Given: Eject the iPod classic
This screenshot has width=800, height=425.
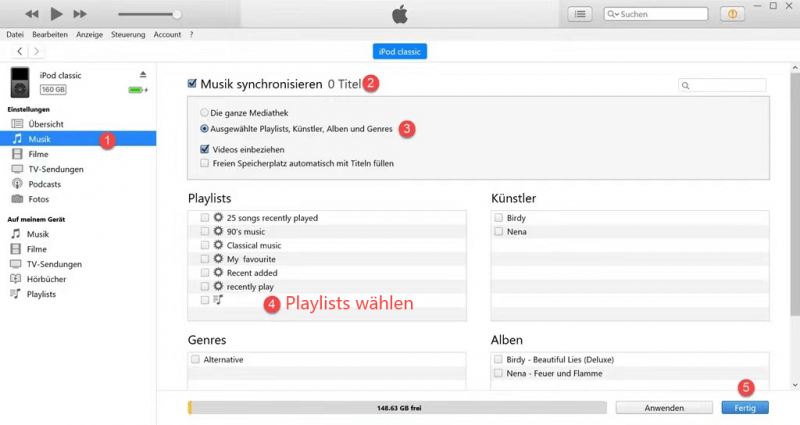Looking at the screenshot, I should (143, 74).
